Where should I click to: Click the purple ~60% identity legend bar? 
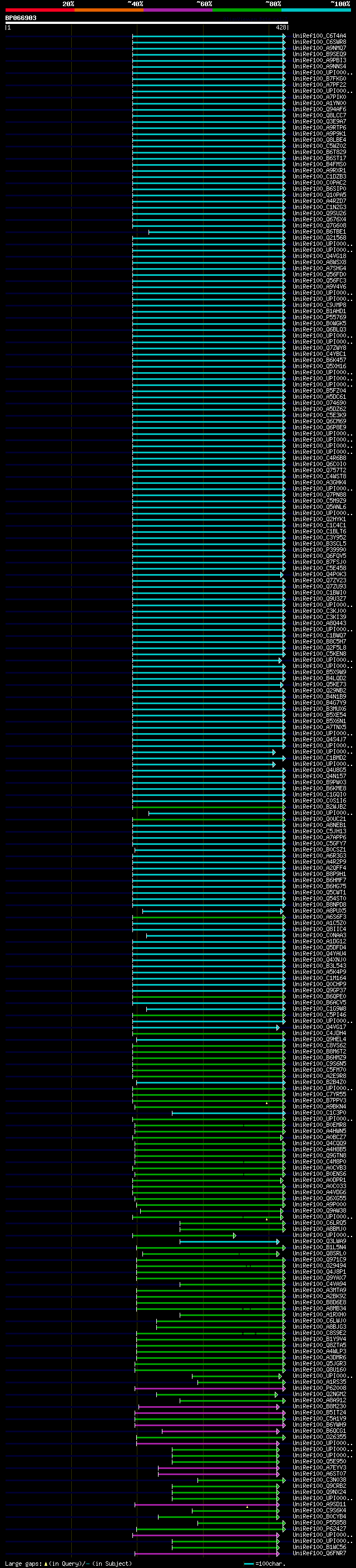click(179, 10)
